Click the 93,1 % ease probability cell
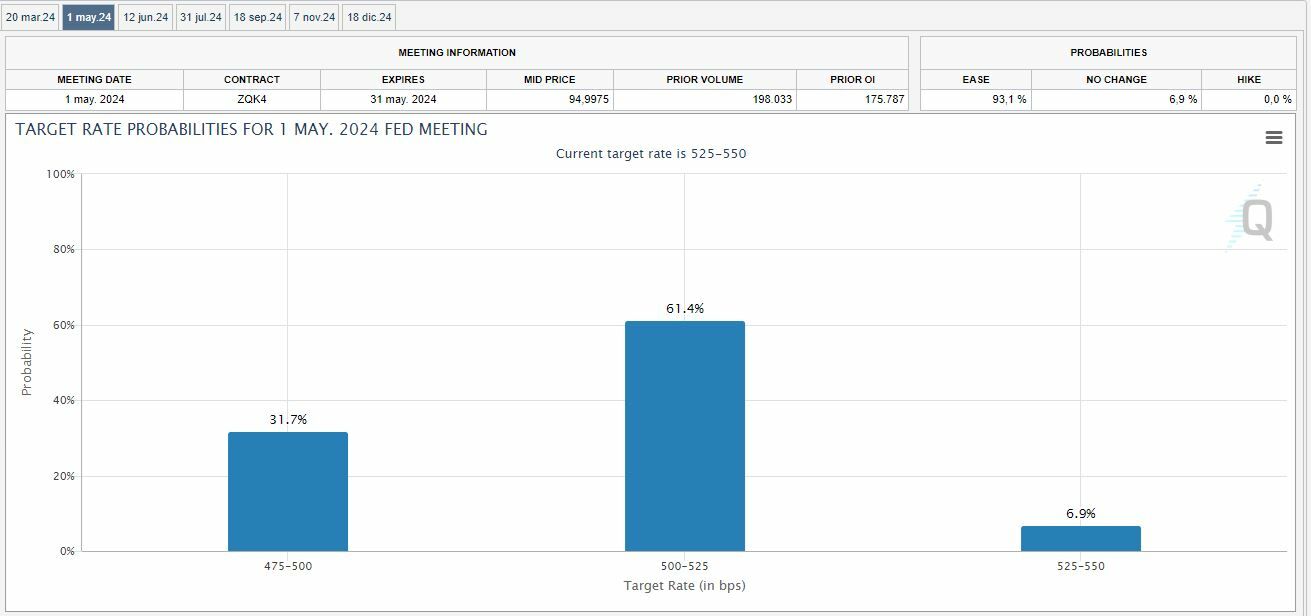 [x=976, y=99]
